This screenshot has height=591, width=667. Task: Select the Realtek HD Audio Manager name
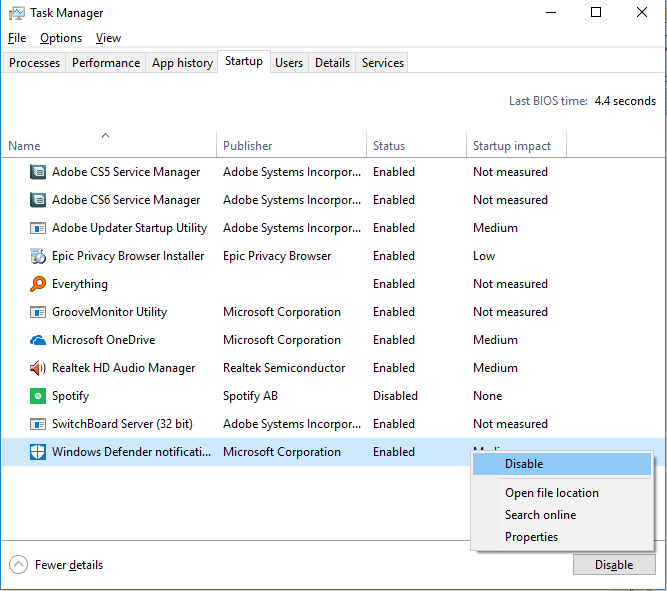pos(123,368)
